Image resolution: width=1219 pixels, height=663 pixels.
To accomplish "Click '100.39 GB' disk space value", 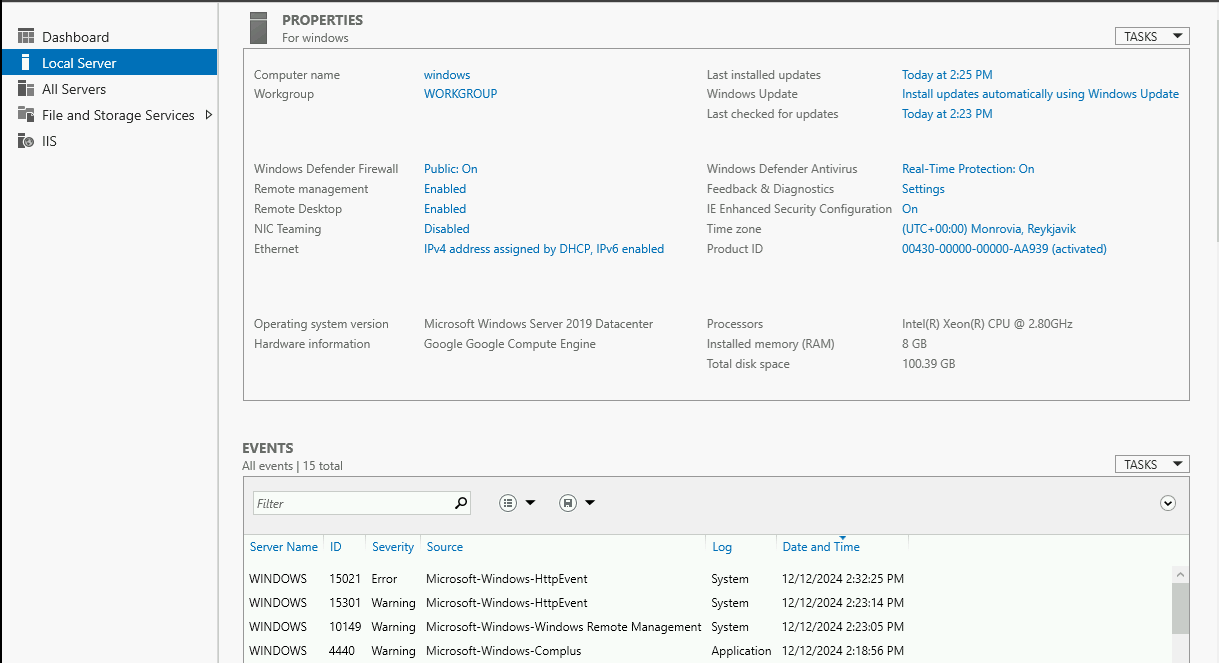I will pos(929,364).
